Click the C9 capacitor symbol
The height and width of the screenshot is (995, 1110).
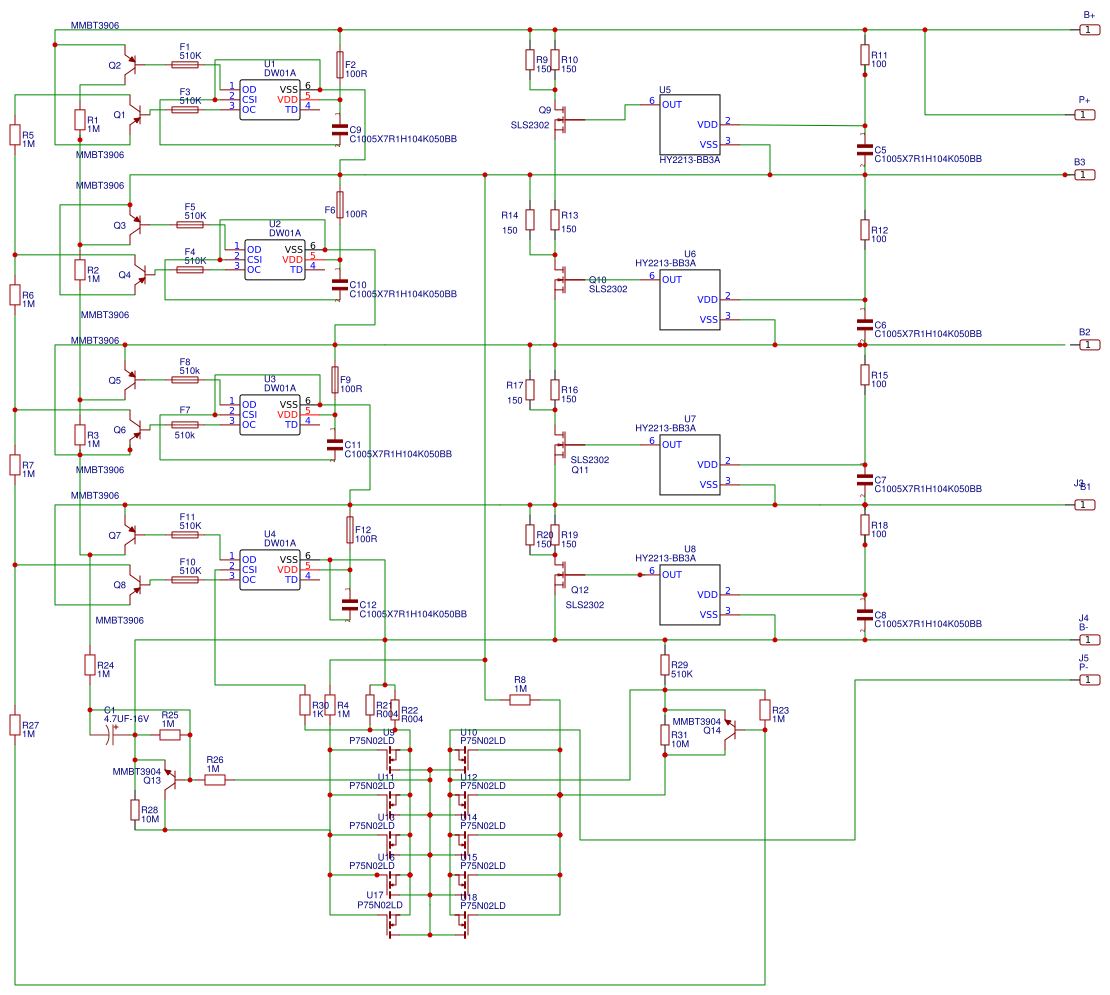(x=340, y=130)
